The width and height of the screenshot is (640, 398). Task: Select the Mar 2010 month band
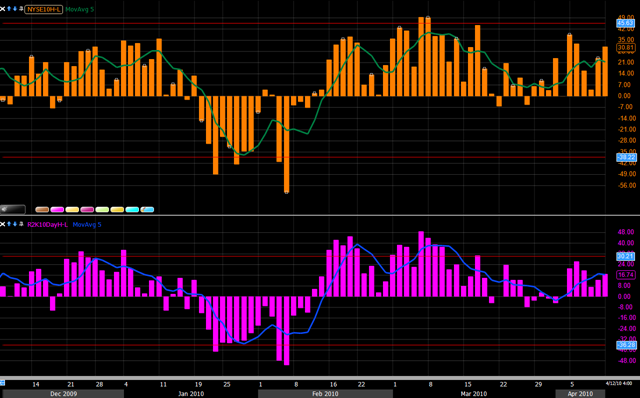tap(474, 394)
